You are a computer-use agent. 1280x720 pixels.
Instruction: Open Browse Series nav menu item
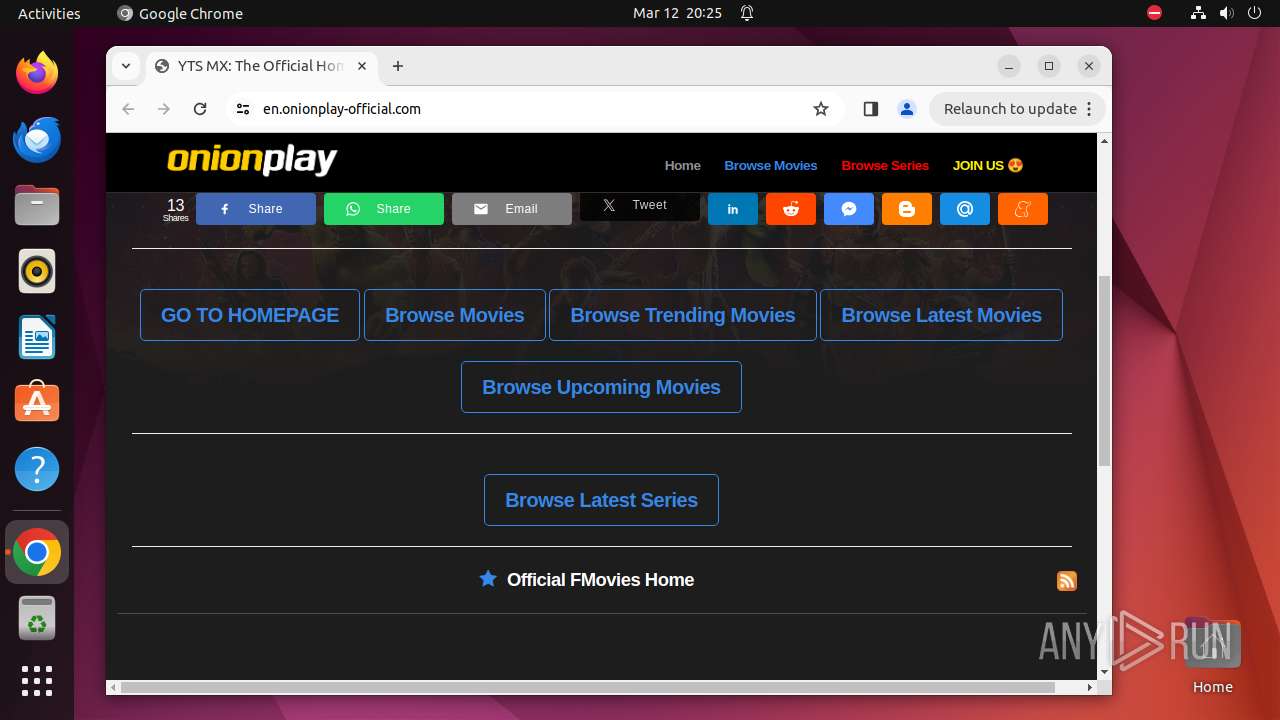pos(885,166)
